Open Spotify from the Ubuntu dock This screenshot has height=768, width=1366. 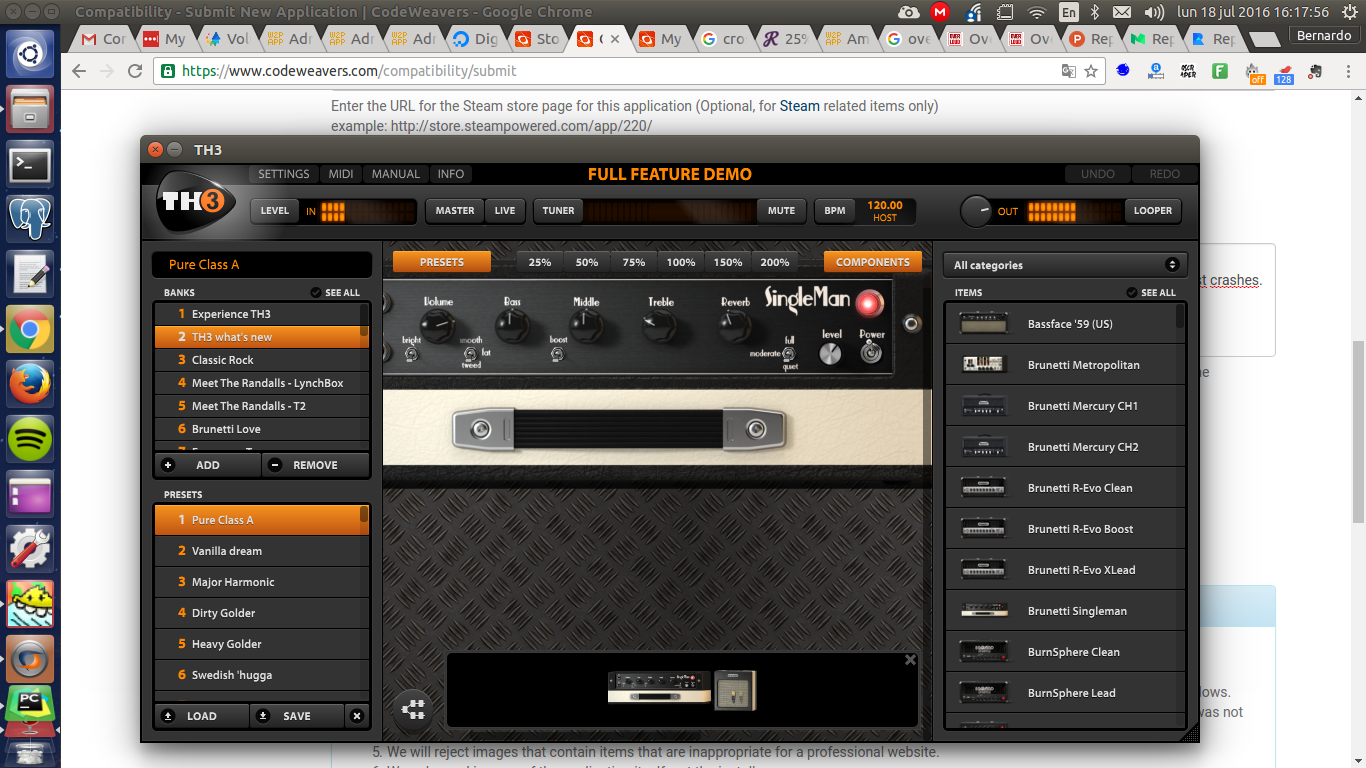pyautogui.click(x=30, y=439)
